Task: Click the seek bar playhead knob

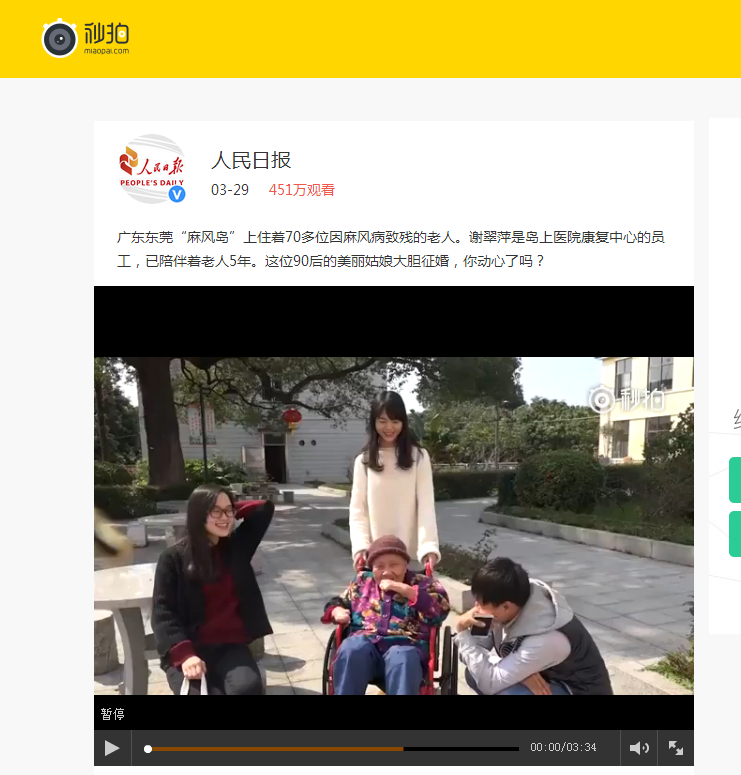Action: pos(147,749)
